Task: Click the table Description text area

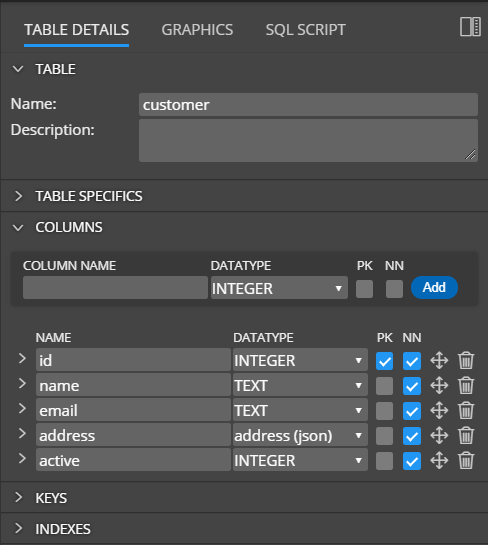Action: [308, 140]
